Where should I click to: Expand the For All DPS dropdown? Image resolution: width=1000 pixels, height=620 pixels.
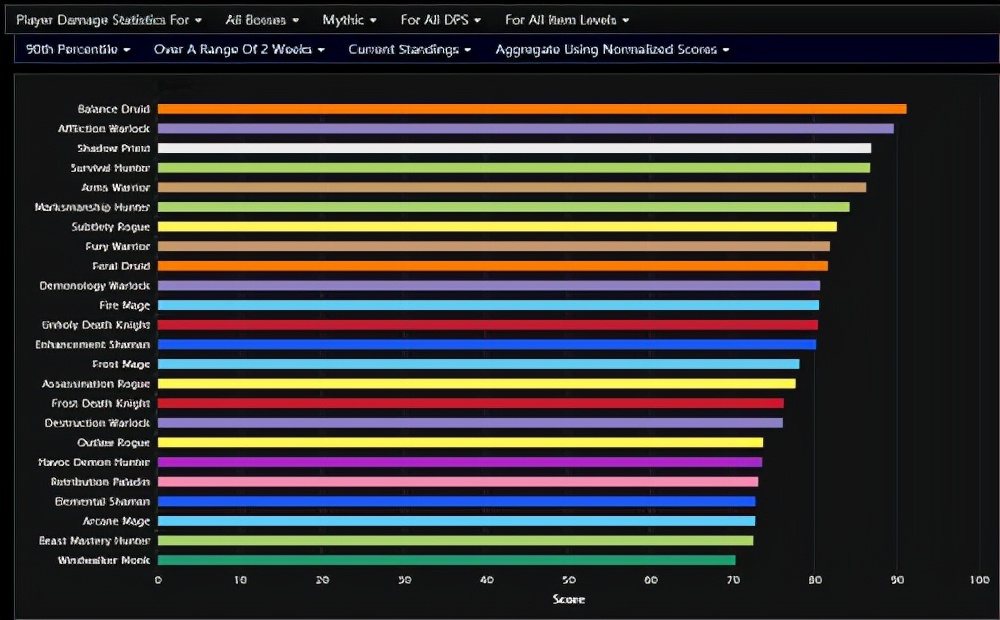[440, 20]
